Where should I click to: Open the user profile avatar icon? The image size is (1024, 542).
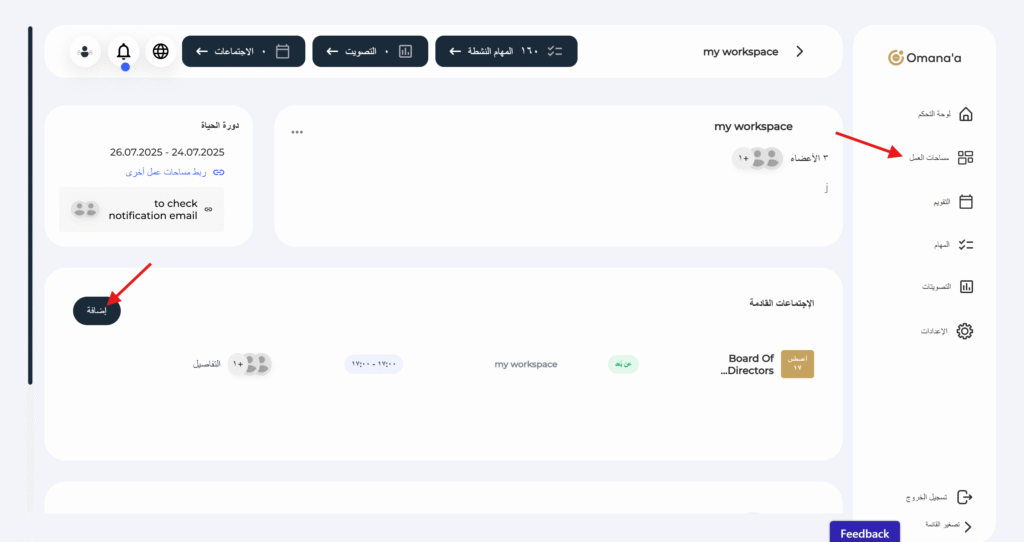click(x=85, y=51)
